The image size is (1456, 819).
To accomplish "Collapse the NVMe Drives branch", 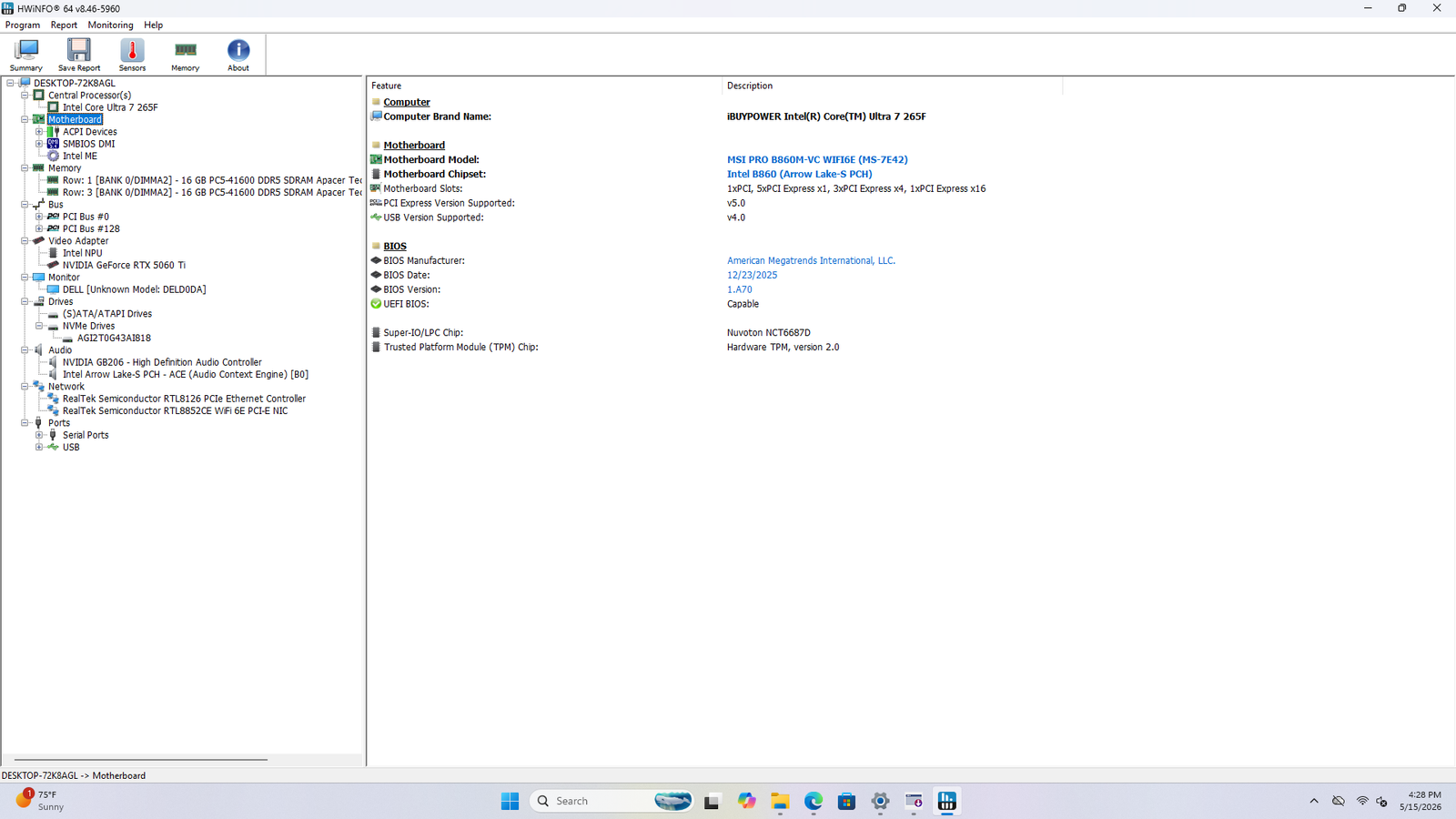I will (x=39, y=326).
